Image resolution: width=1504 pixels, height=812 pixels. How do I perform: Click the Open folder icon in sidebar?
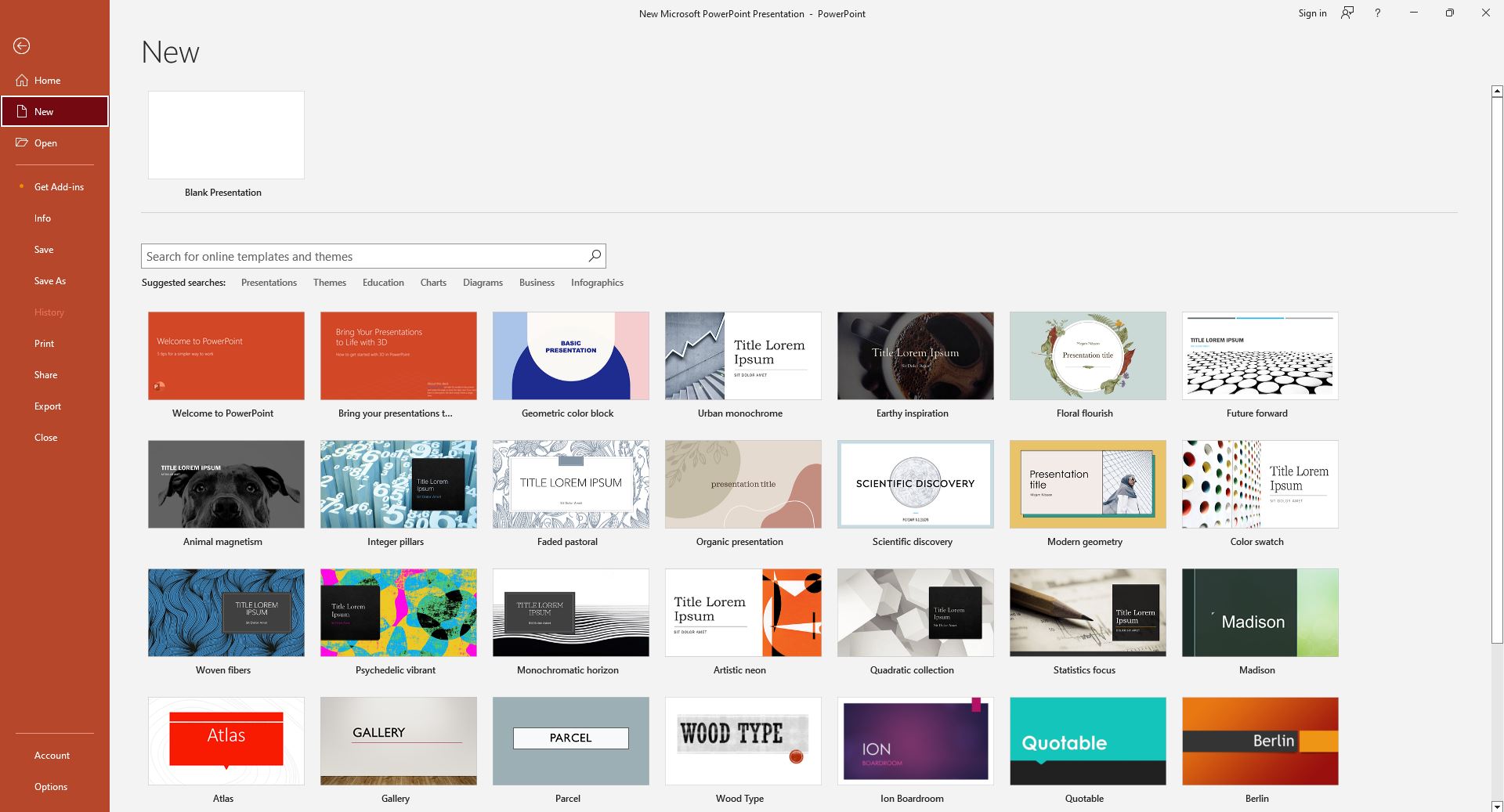[22, 143]
